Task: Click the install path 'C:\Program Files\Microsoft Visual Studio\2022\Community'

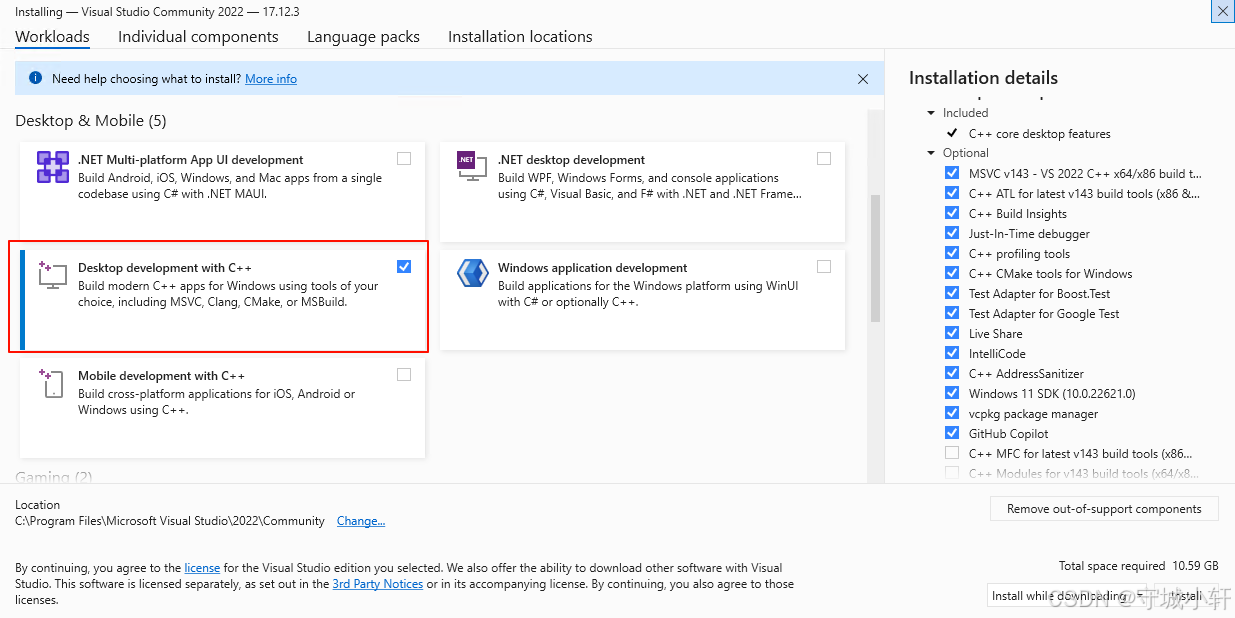Action: click(x=170, y=521)
